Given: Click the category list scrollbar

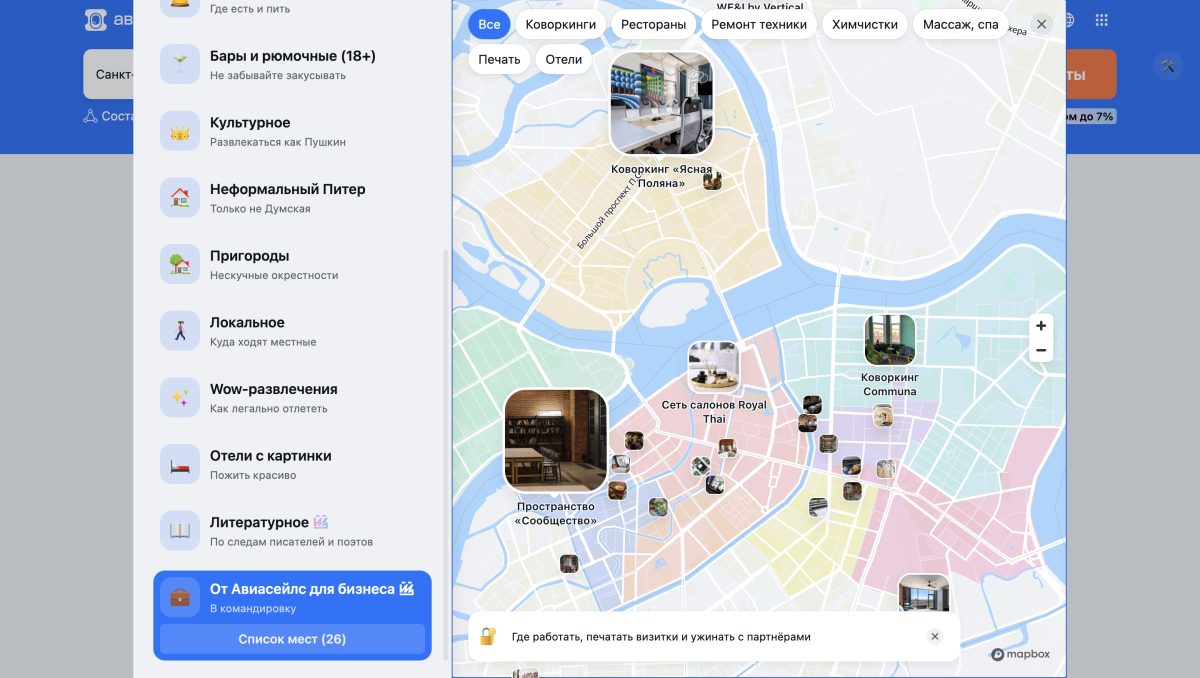Looking at the screenshot, I should pyautogui.click(x=446, y=455).
